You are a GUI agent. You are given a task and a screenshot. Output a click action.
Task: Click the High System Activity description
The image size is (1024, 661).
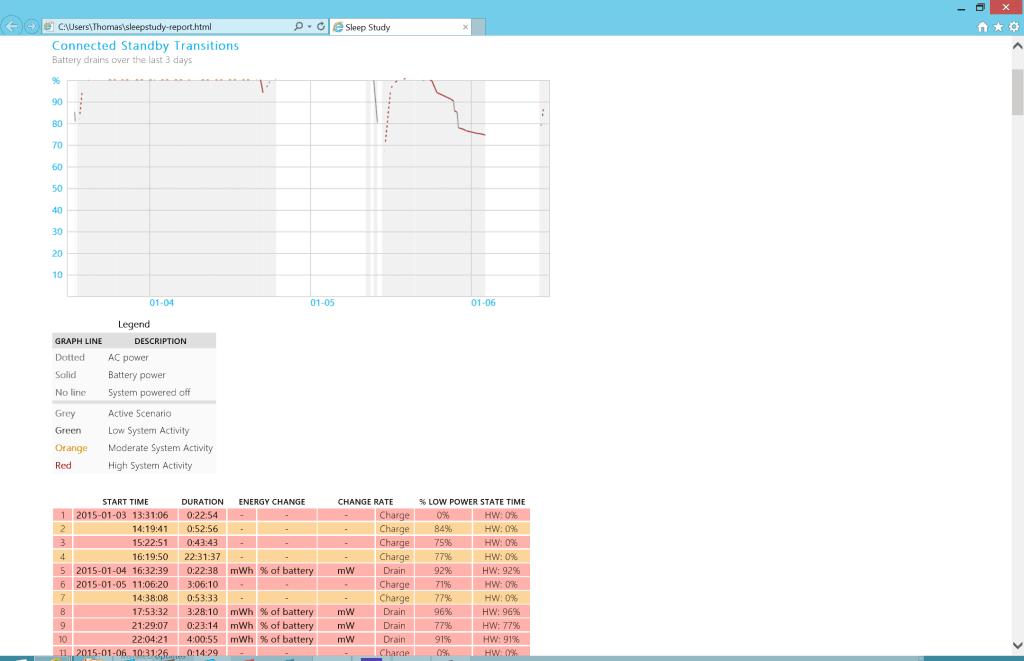[150, 466]
